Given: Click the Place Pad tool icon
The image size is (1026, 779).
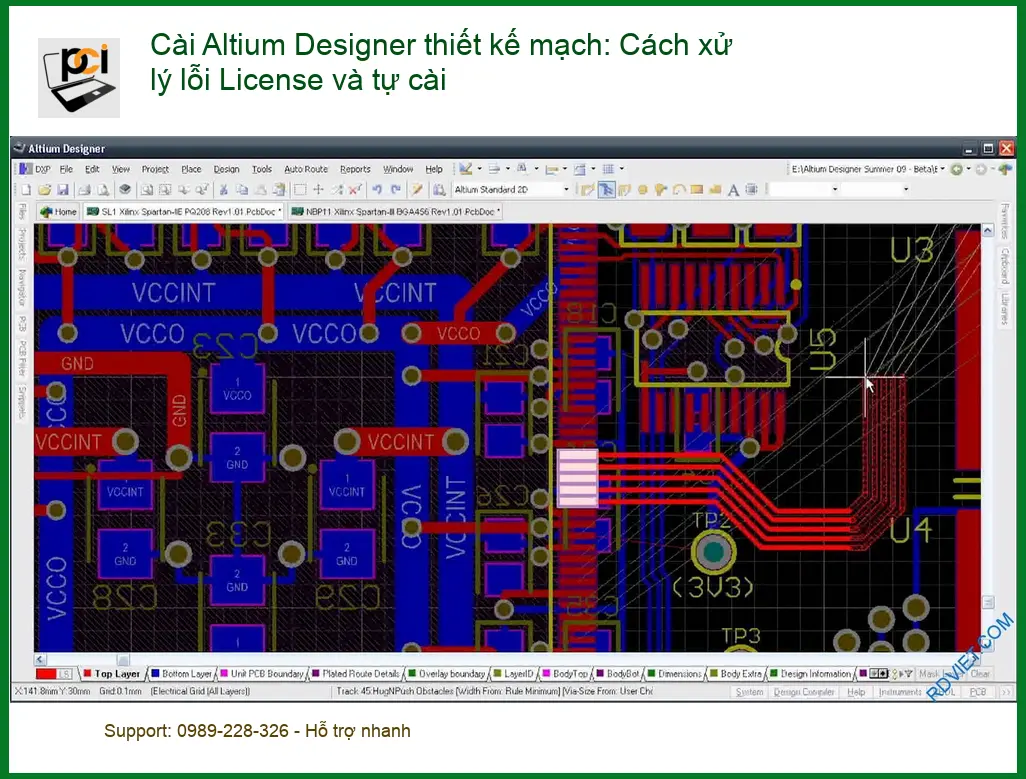Looking at the screenshot, I should tap(643, 190).
